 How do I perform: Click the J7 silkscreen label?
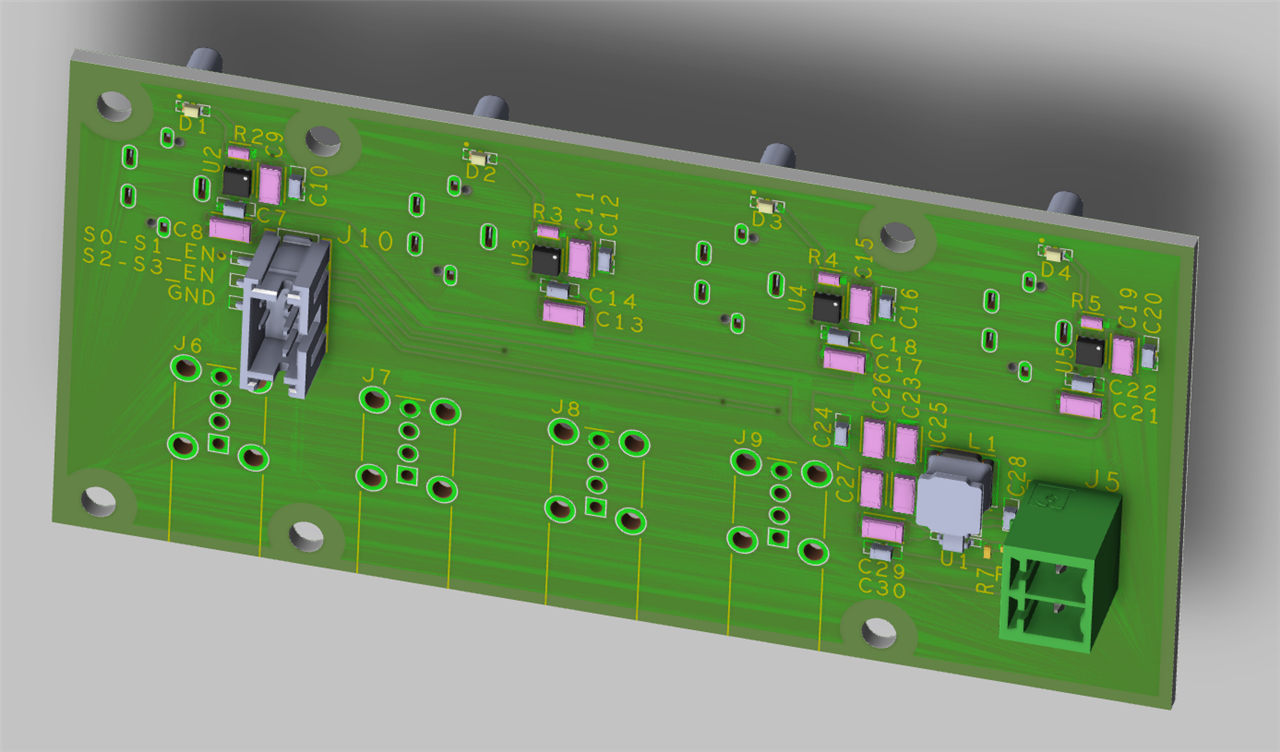click(x=376, y=376)
